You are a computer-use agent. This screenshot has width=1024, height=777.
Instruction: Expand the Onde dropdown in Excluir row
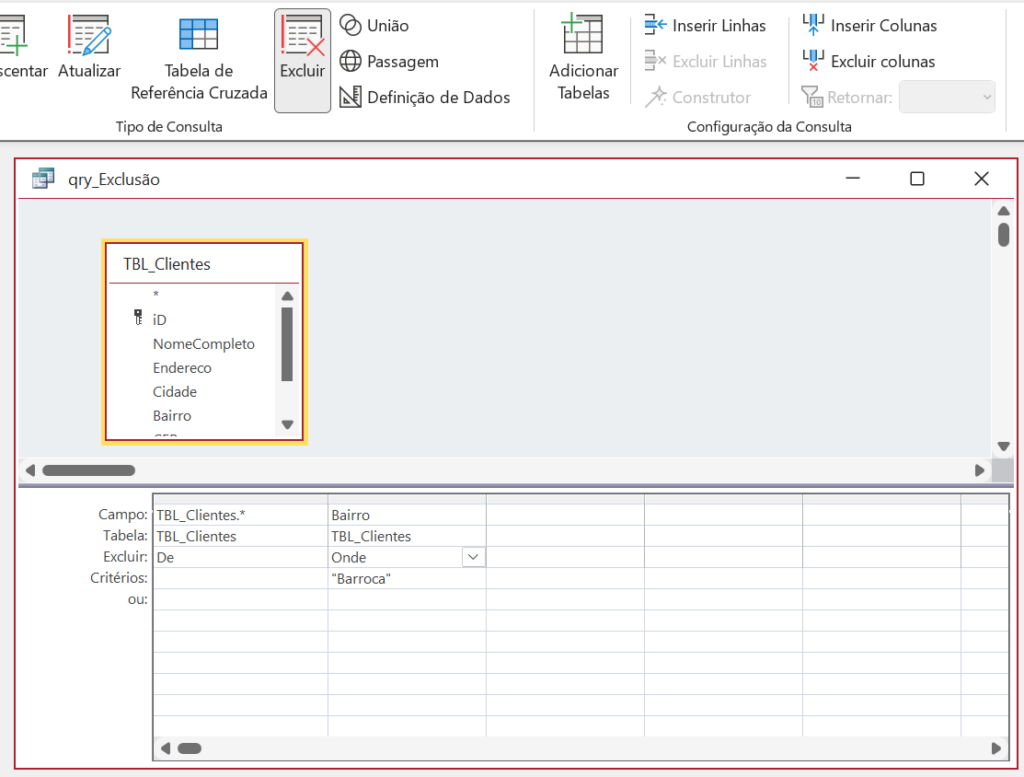click(x=473, y=557)
